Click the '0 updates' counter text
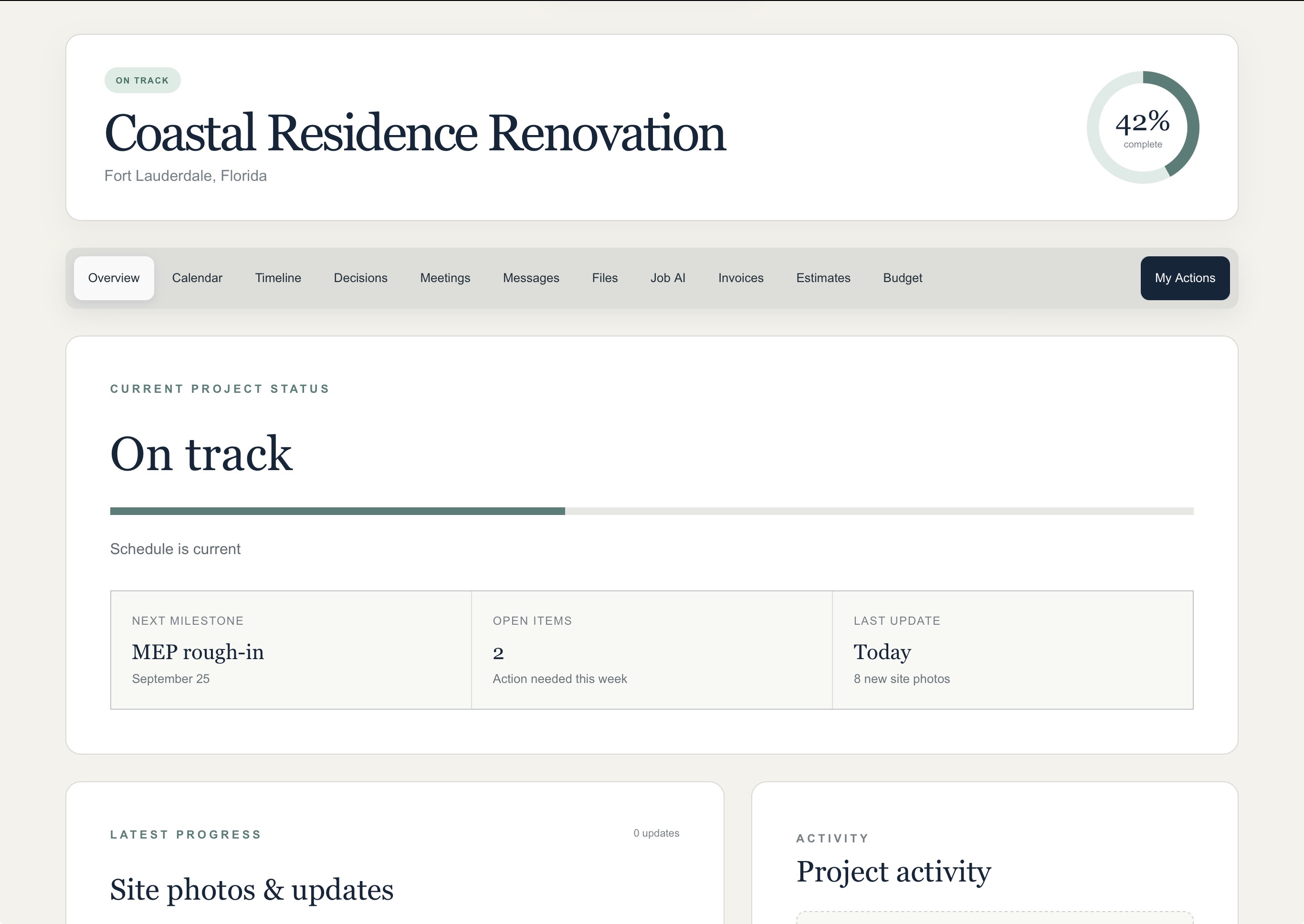 tap(656, 833)
